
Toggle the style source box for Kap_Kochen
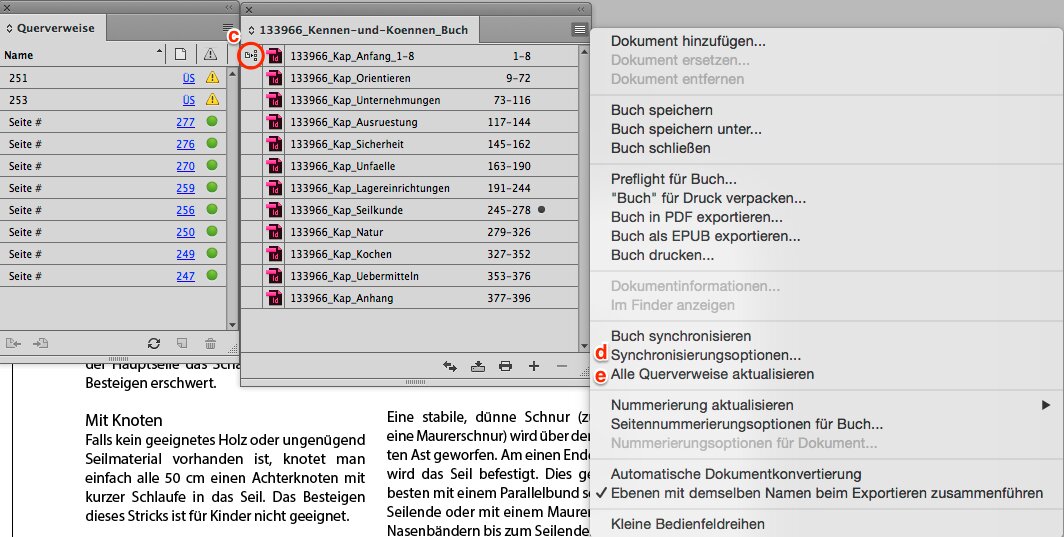click(251, 254)
